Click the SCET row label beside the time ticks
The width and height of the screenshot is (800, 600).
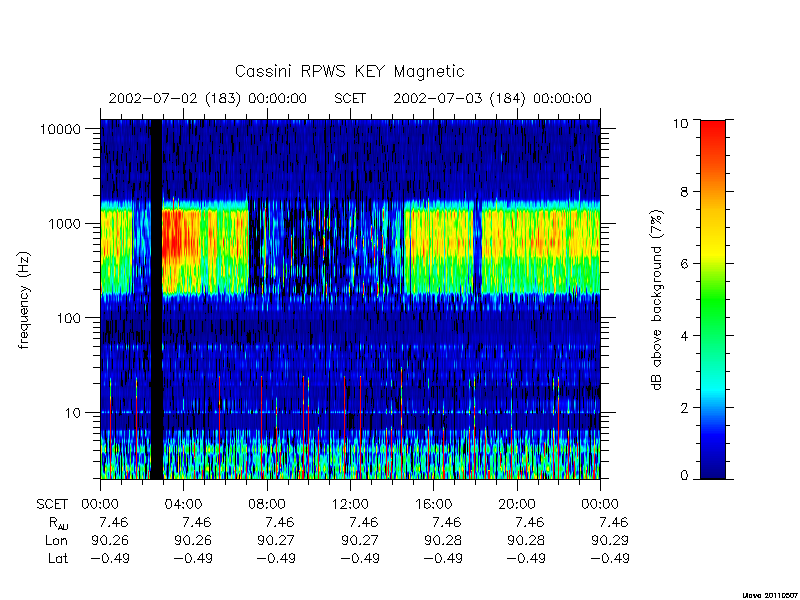pyautogui.click(x=52, y=505)
